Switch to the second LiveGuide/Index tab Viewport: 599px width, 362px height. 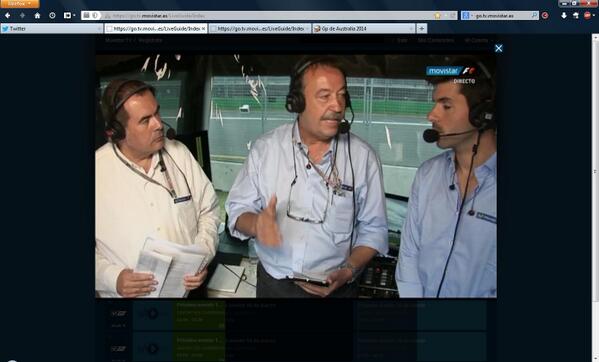coord(260,29)
